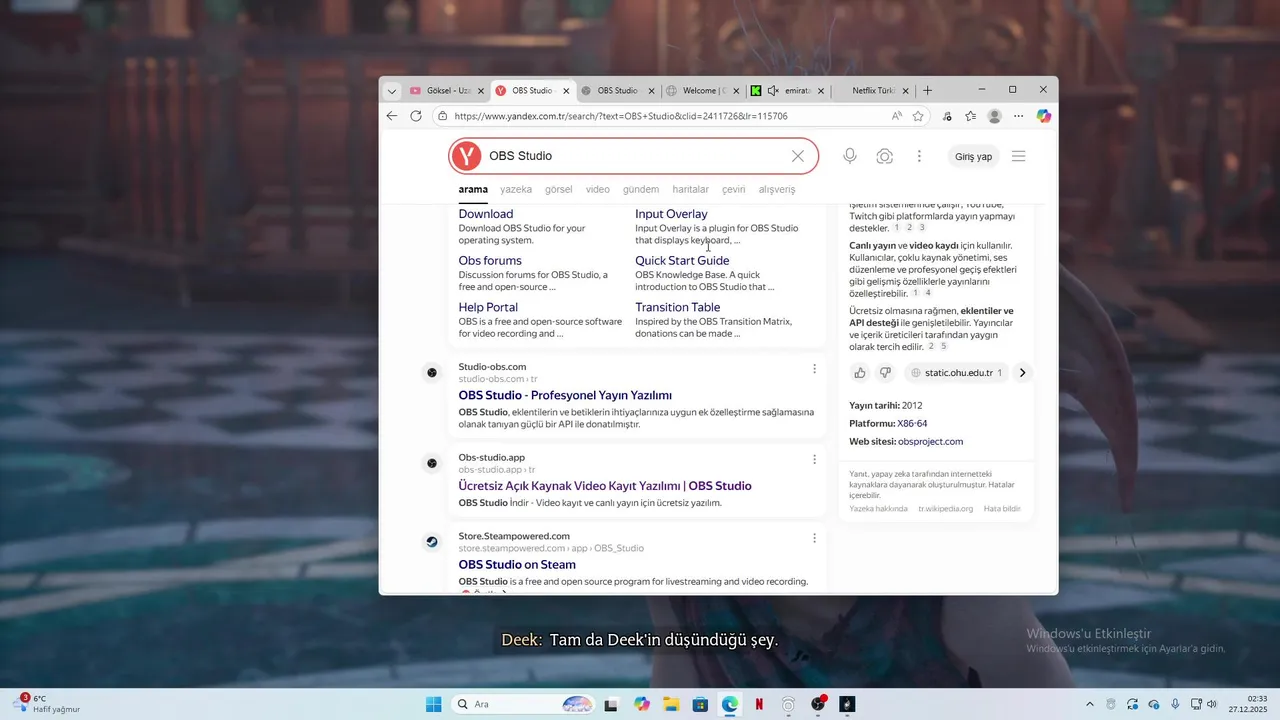1280x720 pixels.
Task: Start voice search with microphone icon
Action: tap(850, 156)
